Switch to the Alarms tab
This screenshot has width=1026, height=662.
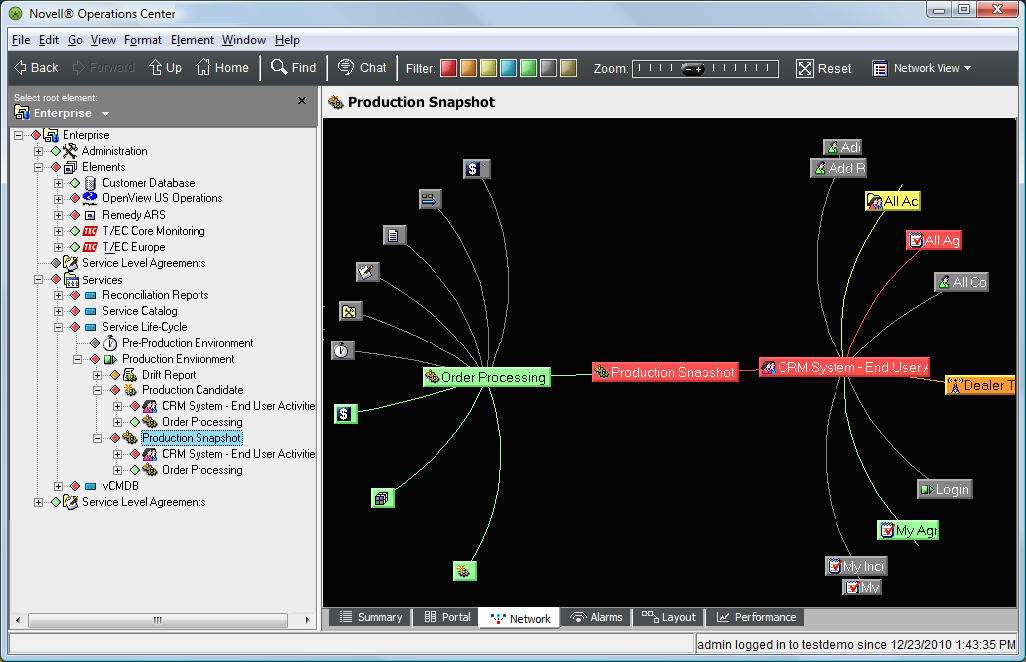pyautogui.click(x=596, y=617)
